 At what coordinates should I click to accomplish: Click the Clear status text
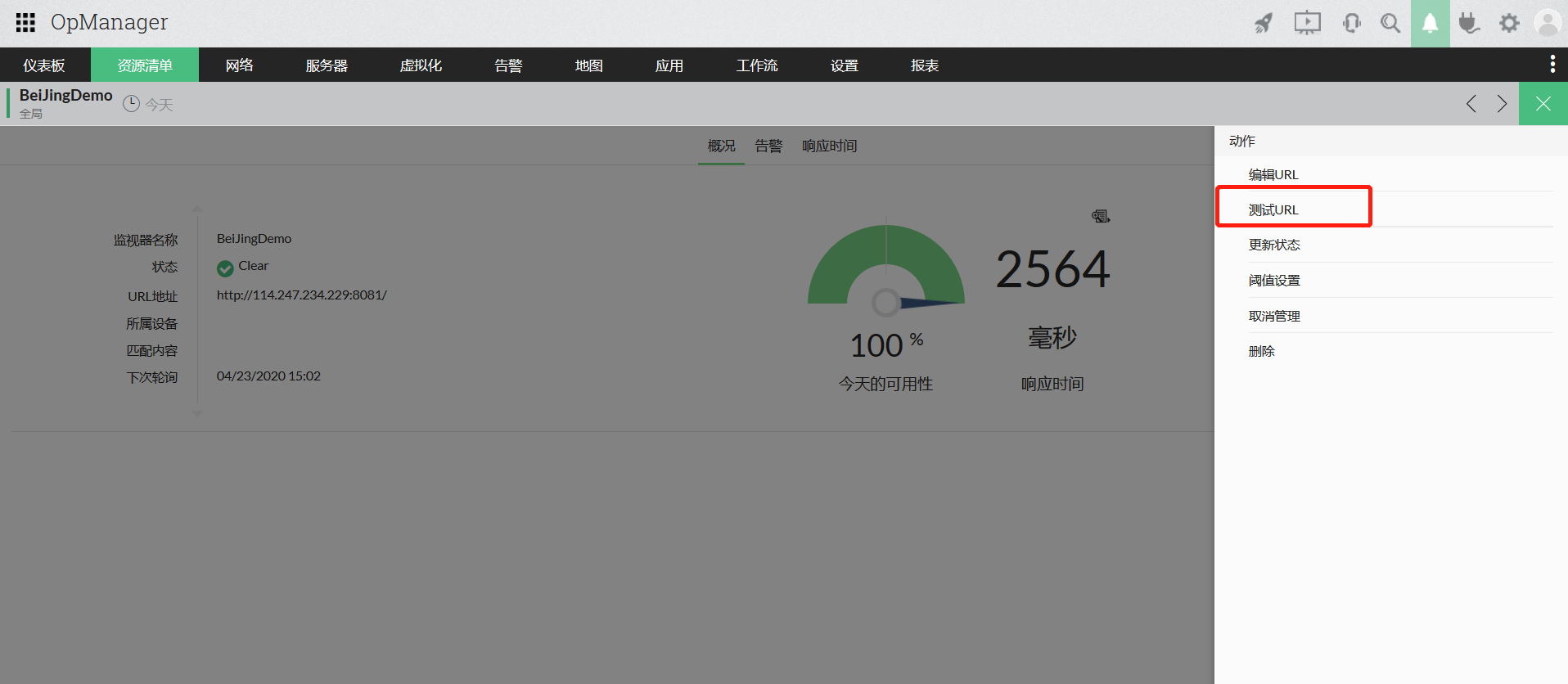pos(253,266)
